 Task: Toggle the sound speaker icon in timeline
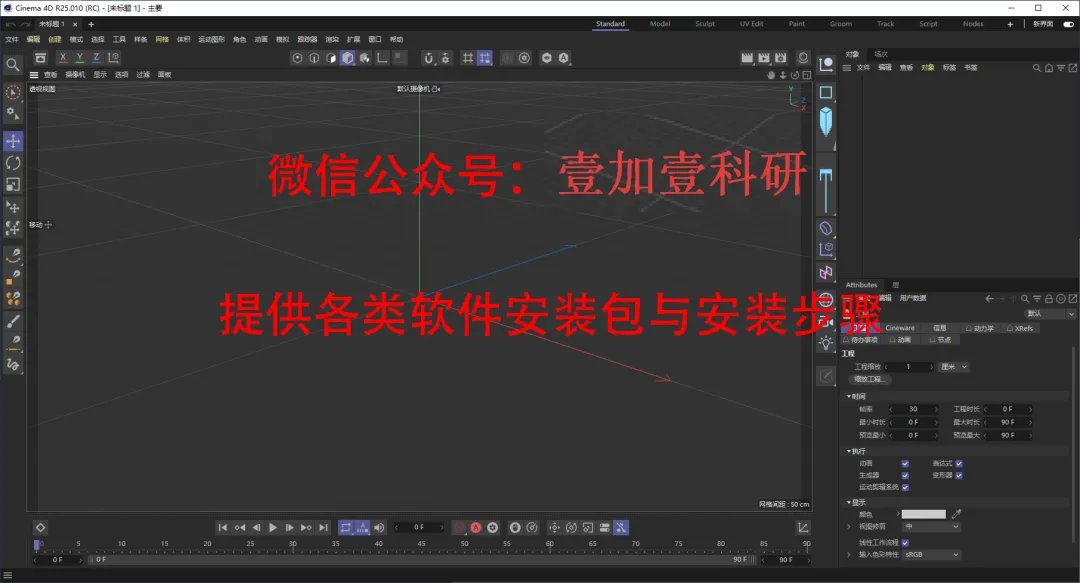[x=379, y=528]
